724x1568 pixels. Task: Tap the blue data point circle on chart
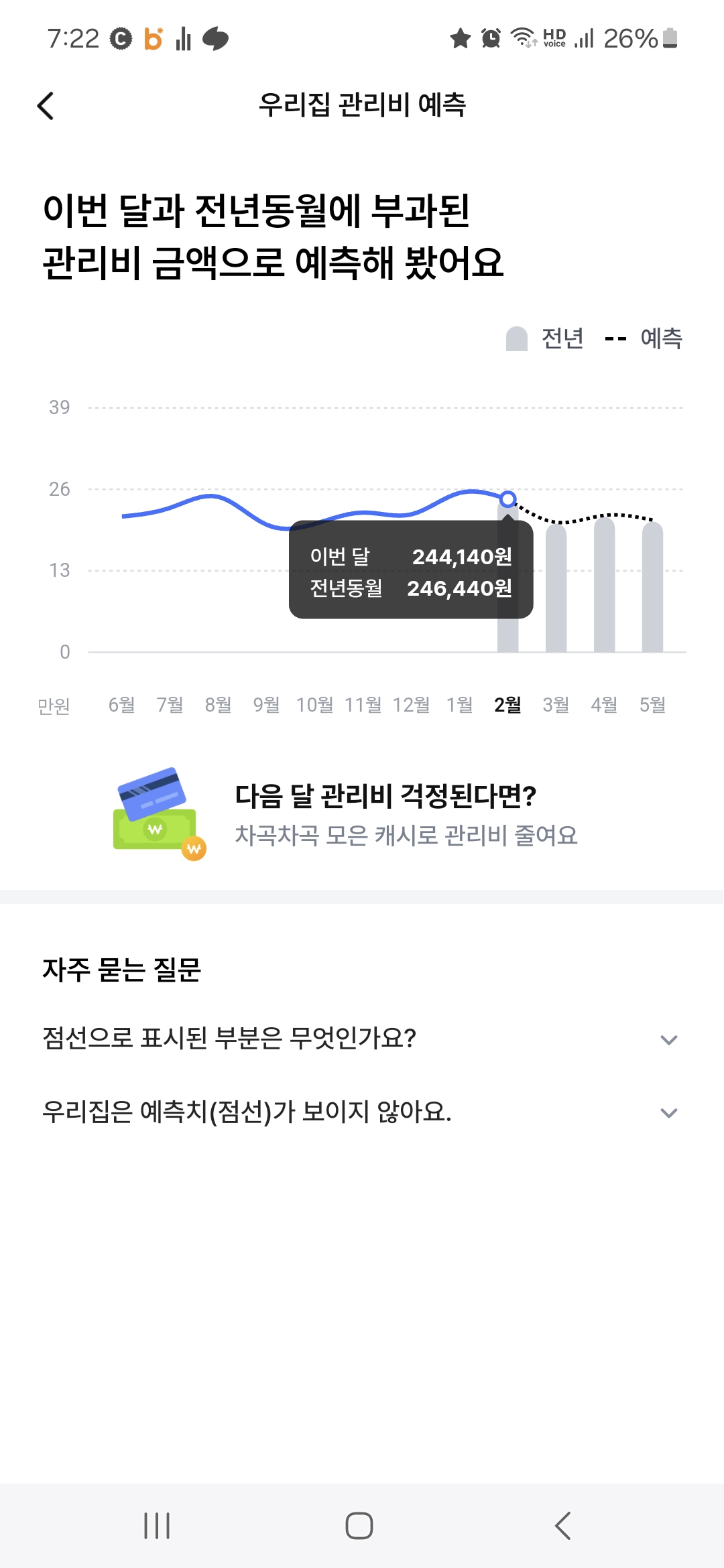pyautogui.click(x=508, y=499)
